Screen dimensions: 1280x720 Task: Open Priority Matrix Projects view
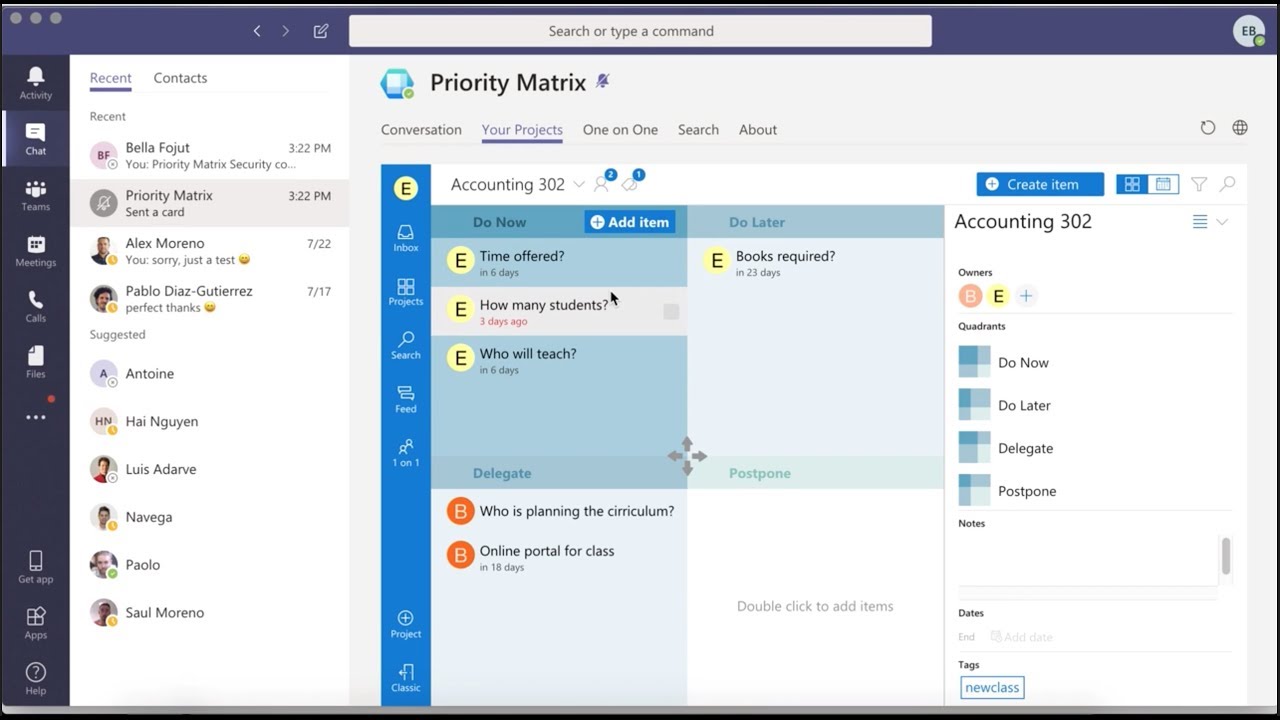(406, 292)
